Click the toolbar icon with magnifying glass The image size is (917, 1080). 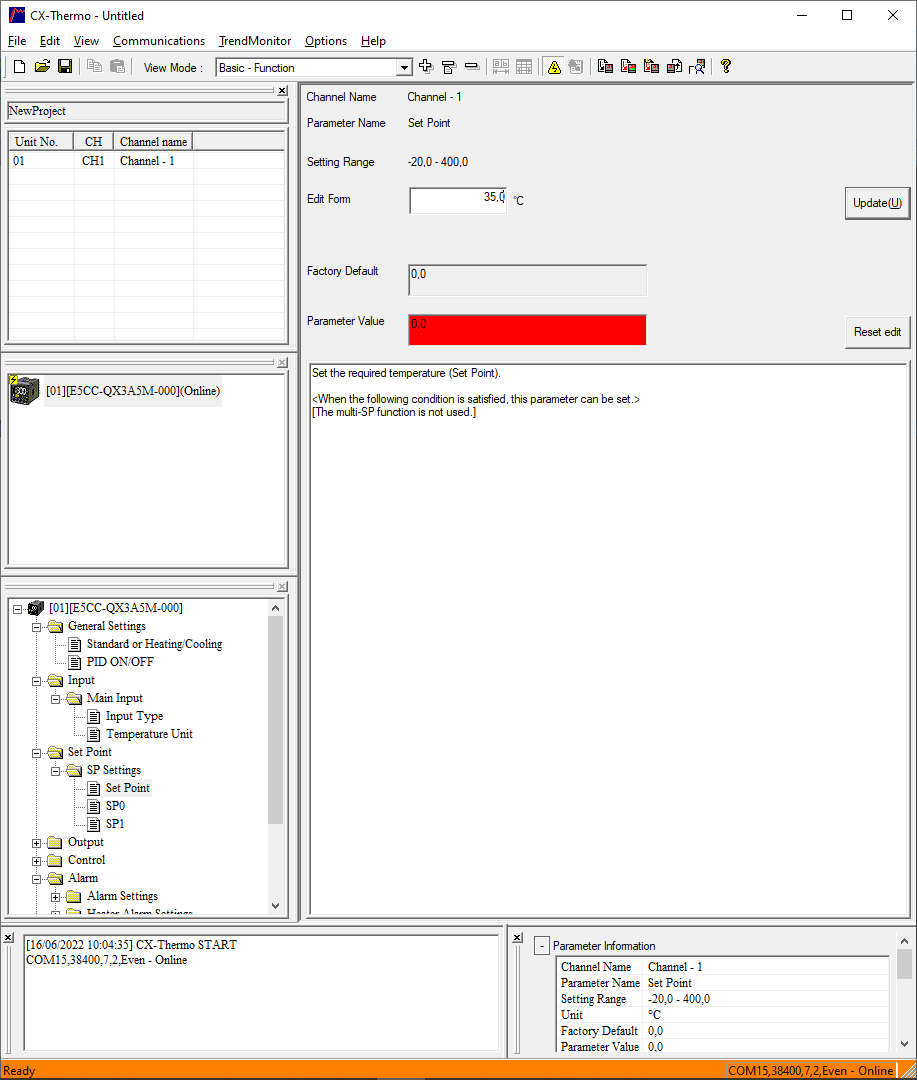tap(697, 67)
